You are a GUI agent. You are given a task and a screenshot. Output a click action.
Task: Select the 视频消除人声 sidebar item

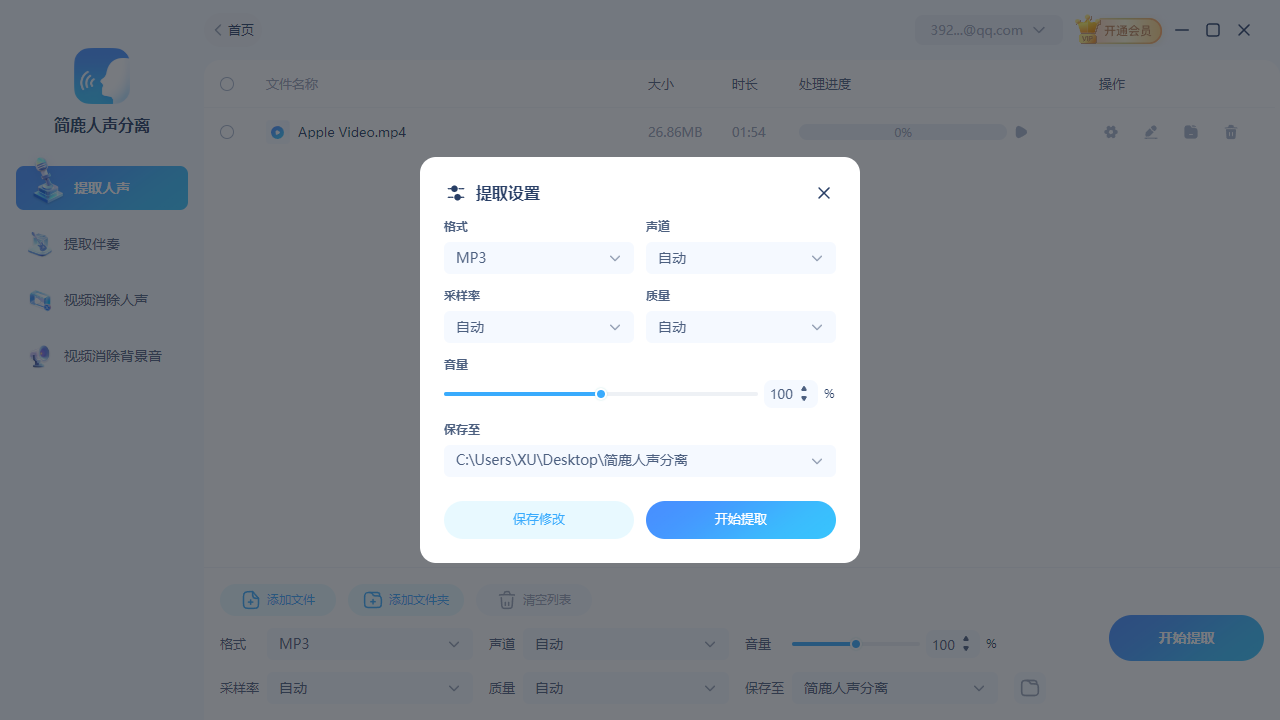(101, 300)
